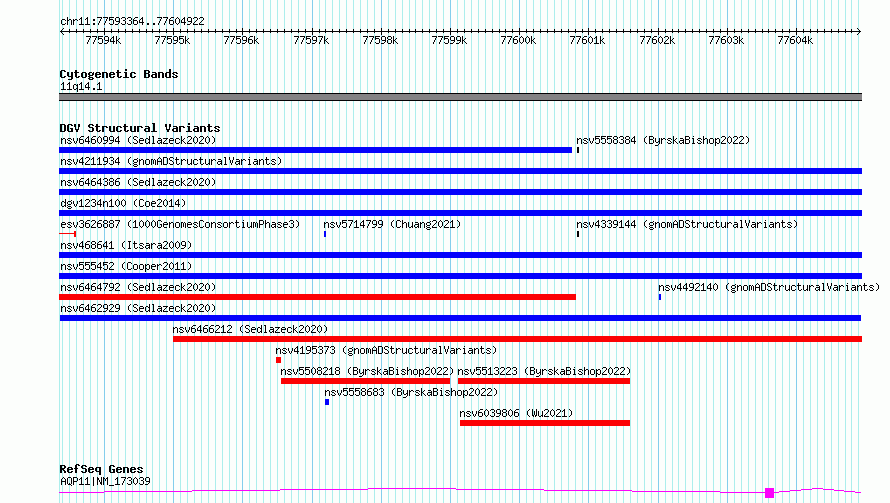
Task: Click the 77604k ruler tick label
Action: coord(795,41)
